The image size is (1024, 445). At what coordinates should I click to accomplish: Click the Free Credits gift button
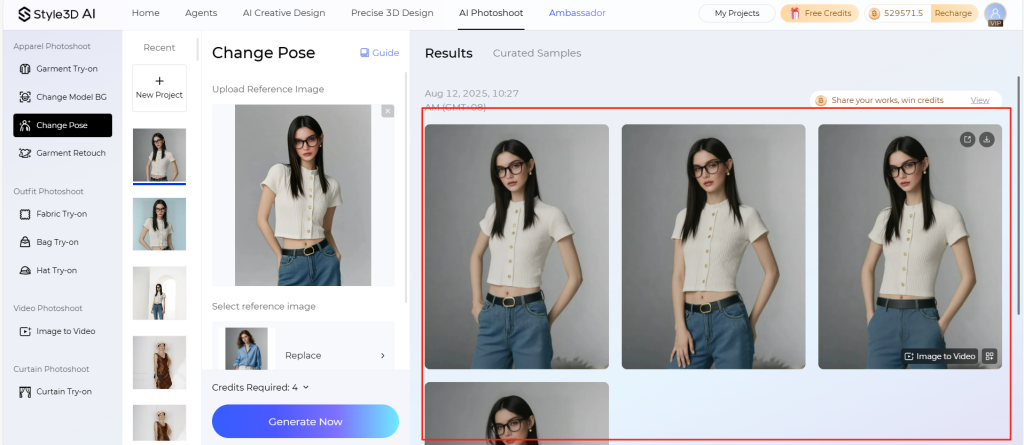click(820, 13)
